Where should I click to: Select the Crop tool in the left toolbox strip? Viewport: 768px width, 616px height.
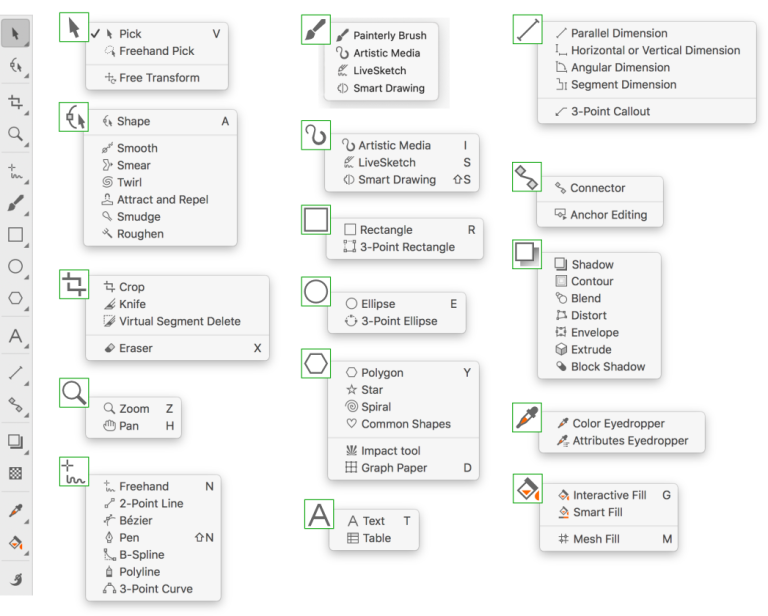tap(16, 101)
